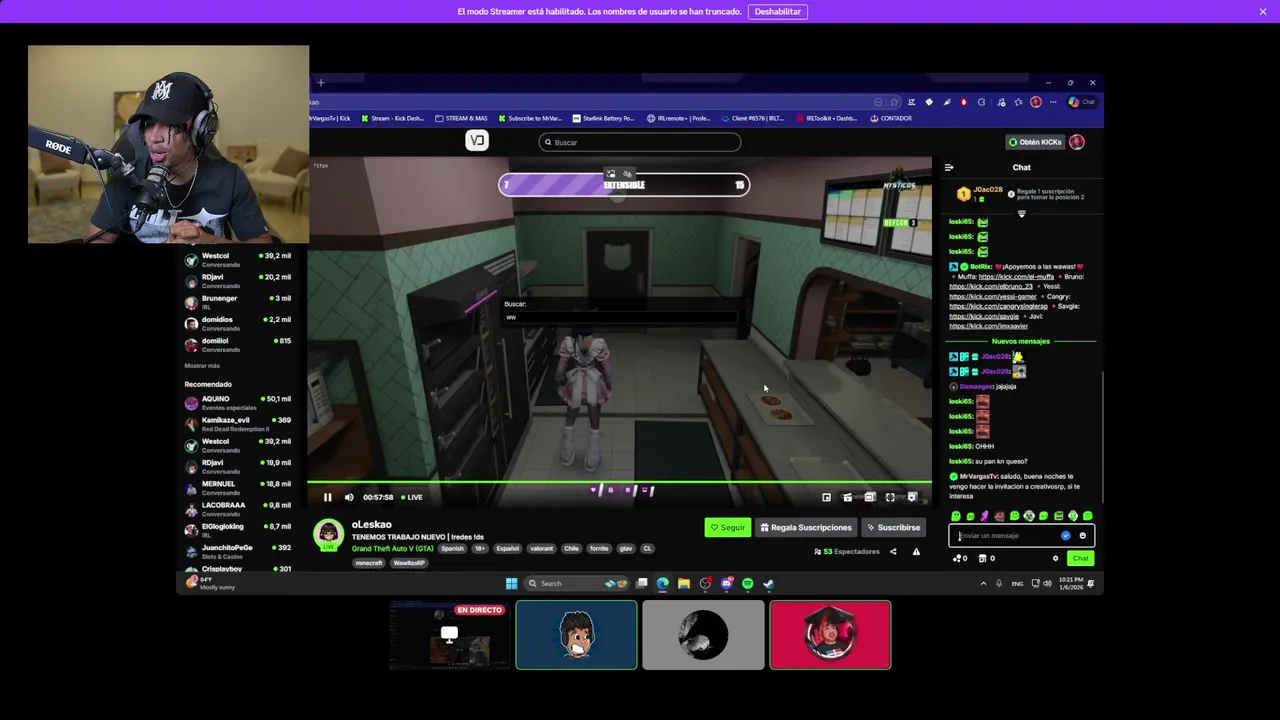
Task: Select the minecraft tag
Action: (x=369, y=563)
